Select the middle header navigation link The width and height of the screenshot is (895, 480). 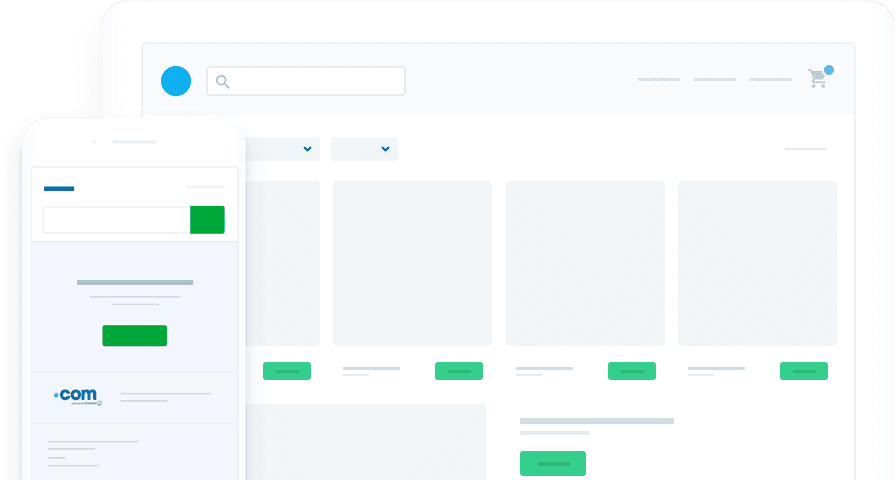(714, 79)
